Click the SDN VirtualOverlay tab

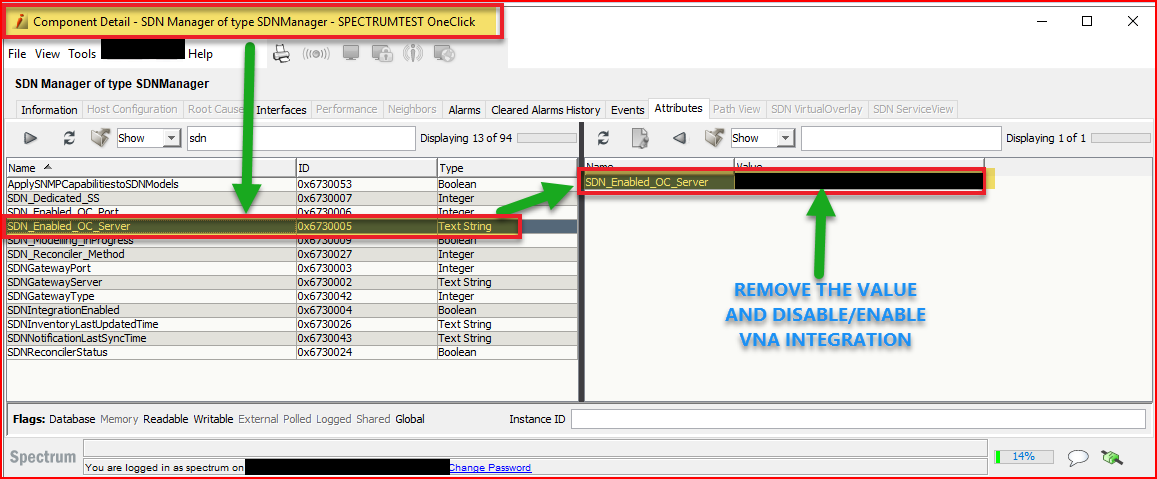[x=817, y=109]
